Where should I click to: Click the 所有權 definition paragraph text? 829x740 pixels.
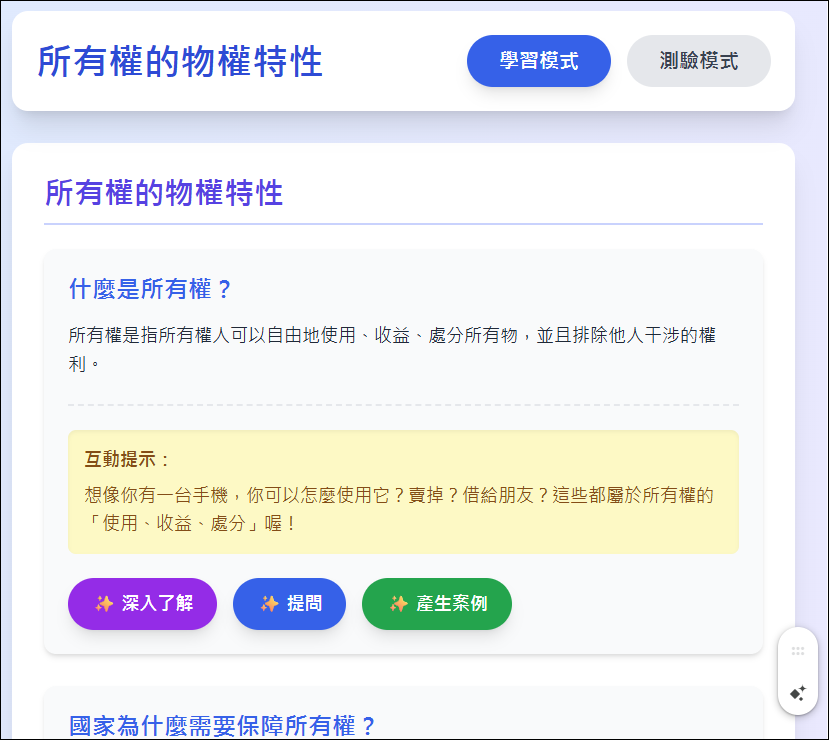392,349
